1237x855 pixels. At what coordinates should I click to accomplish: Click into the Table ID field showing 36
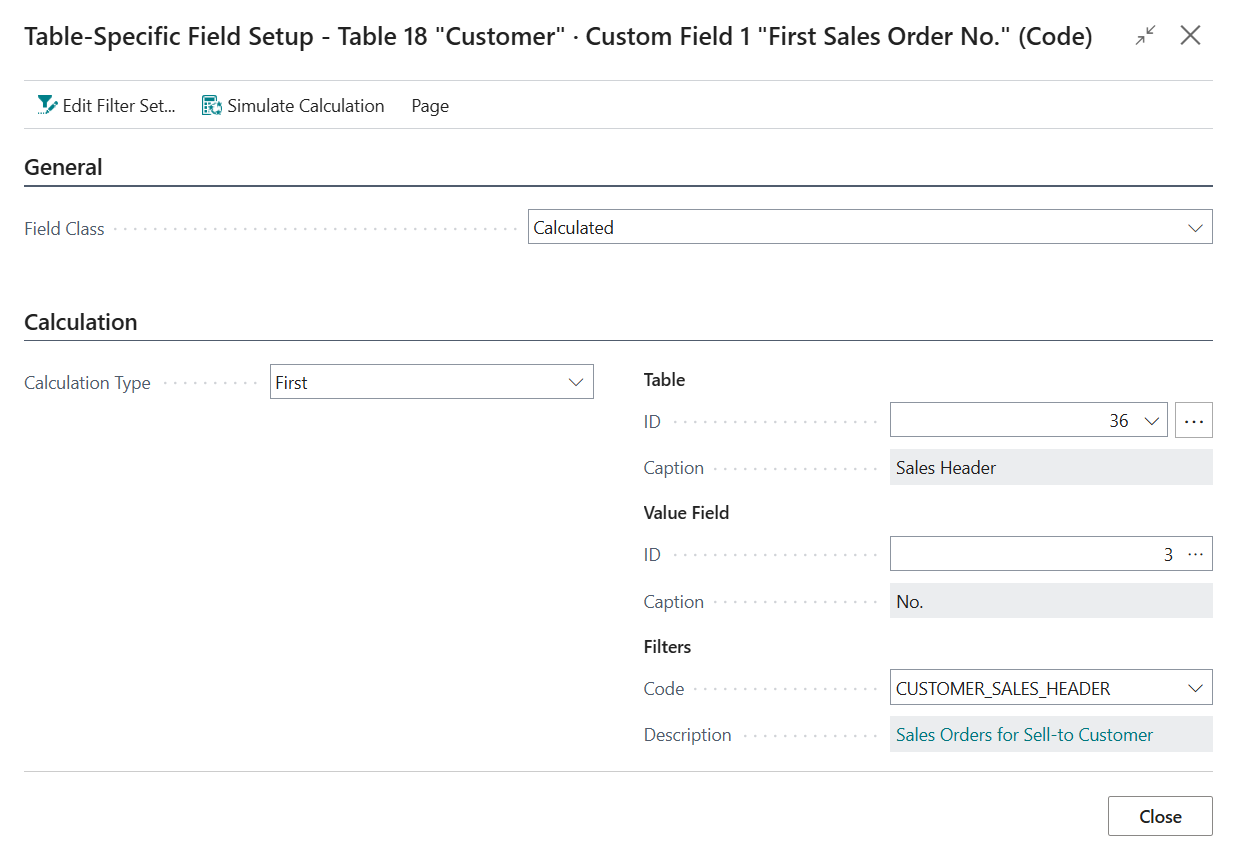1010,421
